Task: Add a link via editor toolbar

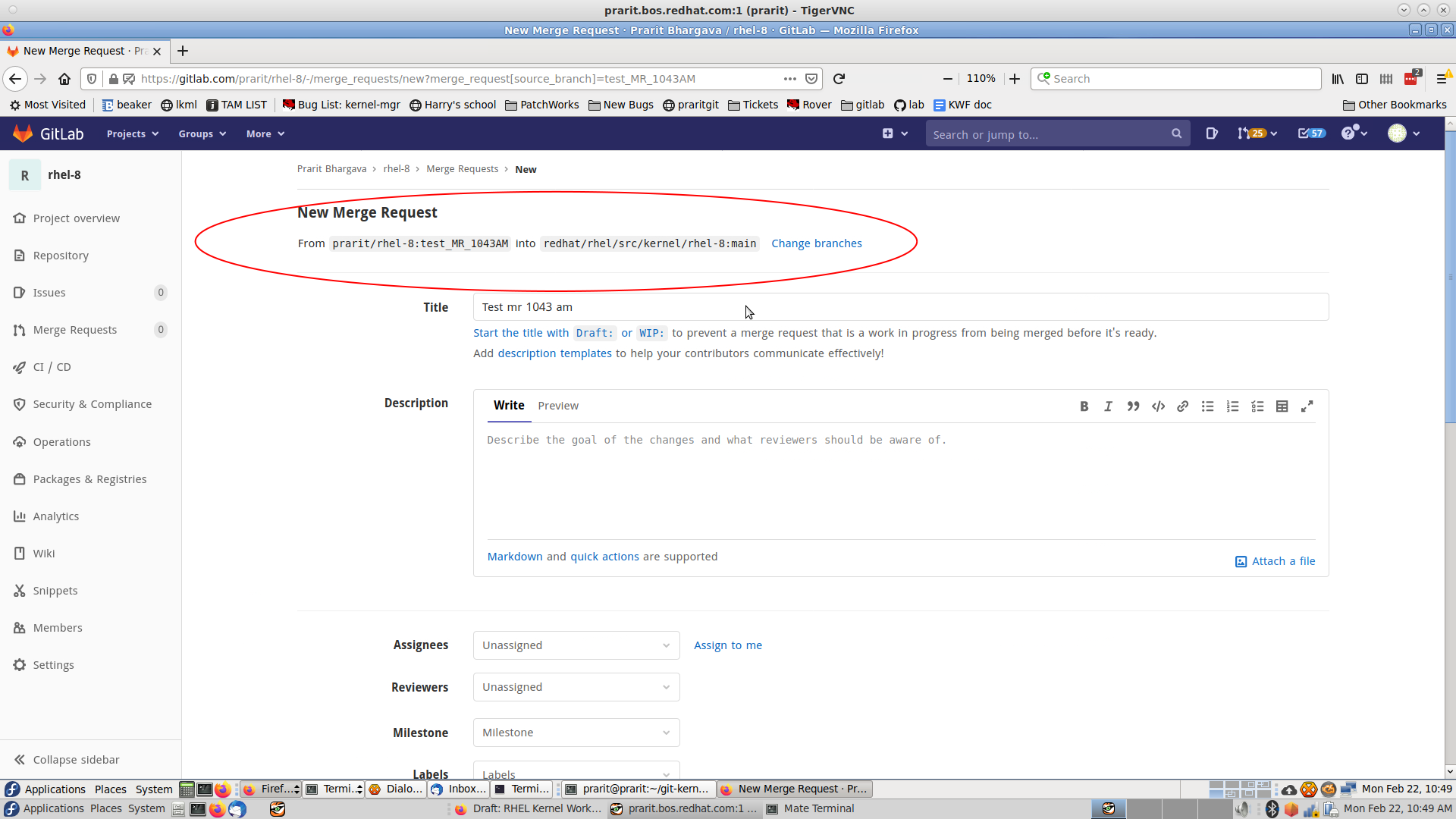Action: [1182, 406]
